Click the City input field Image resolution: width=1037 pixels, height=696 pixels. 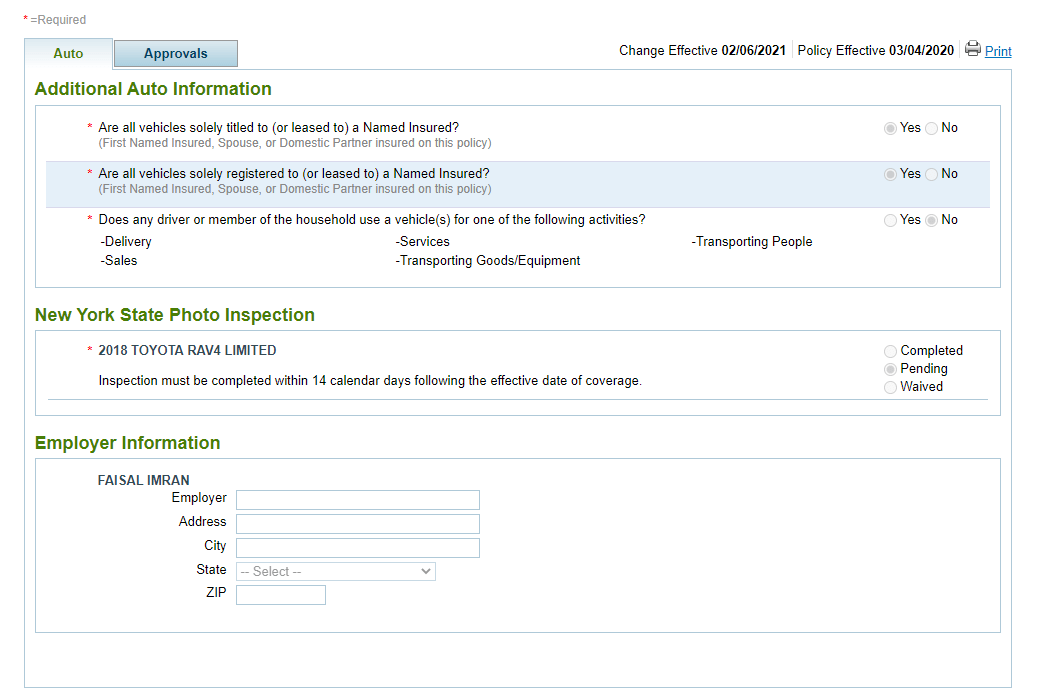(357, 548)
